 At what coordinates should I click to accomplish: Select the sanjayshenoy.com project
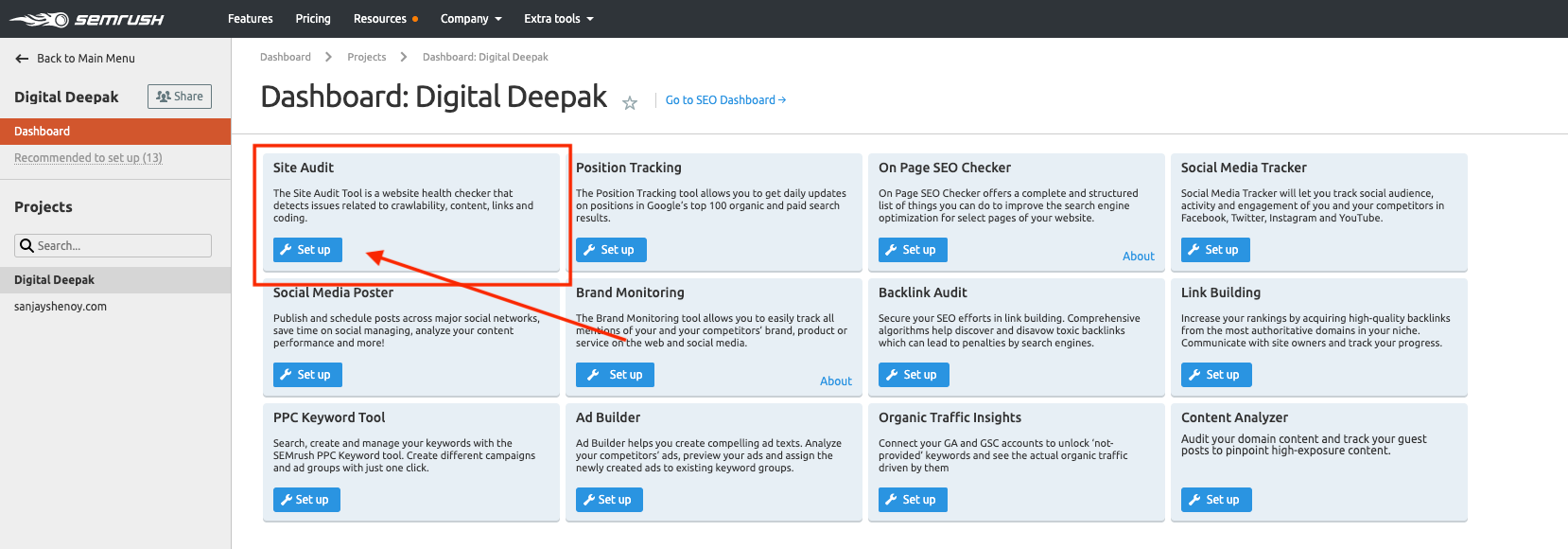click(61, 307)
